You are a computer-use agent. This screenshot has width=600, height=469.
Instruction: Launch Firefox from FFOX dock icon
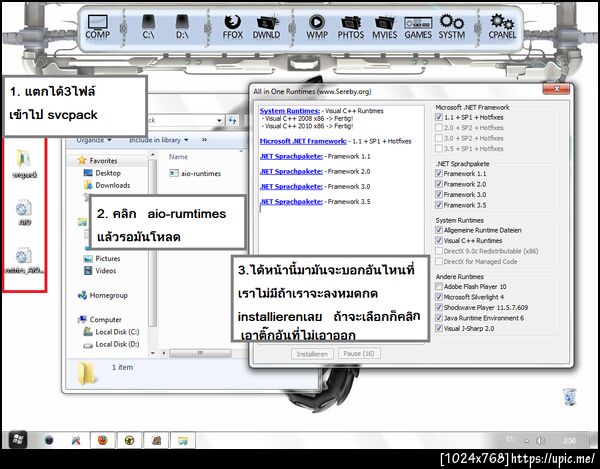tap(233, 27)
